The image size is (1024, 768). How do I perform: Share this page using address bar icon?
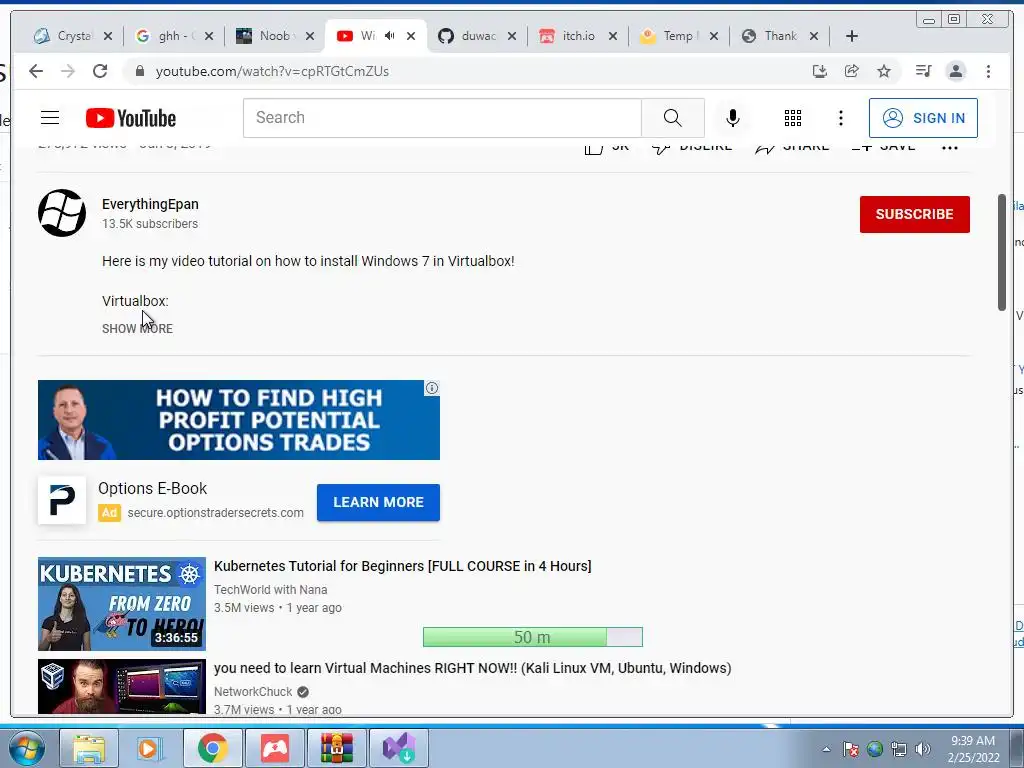(852, 71)
